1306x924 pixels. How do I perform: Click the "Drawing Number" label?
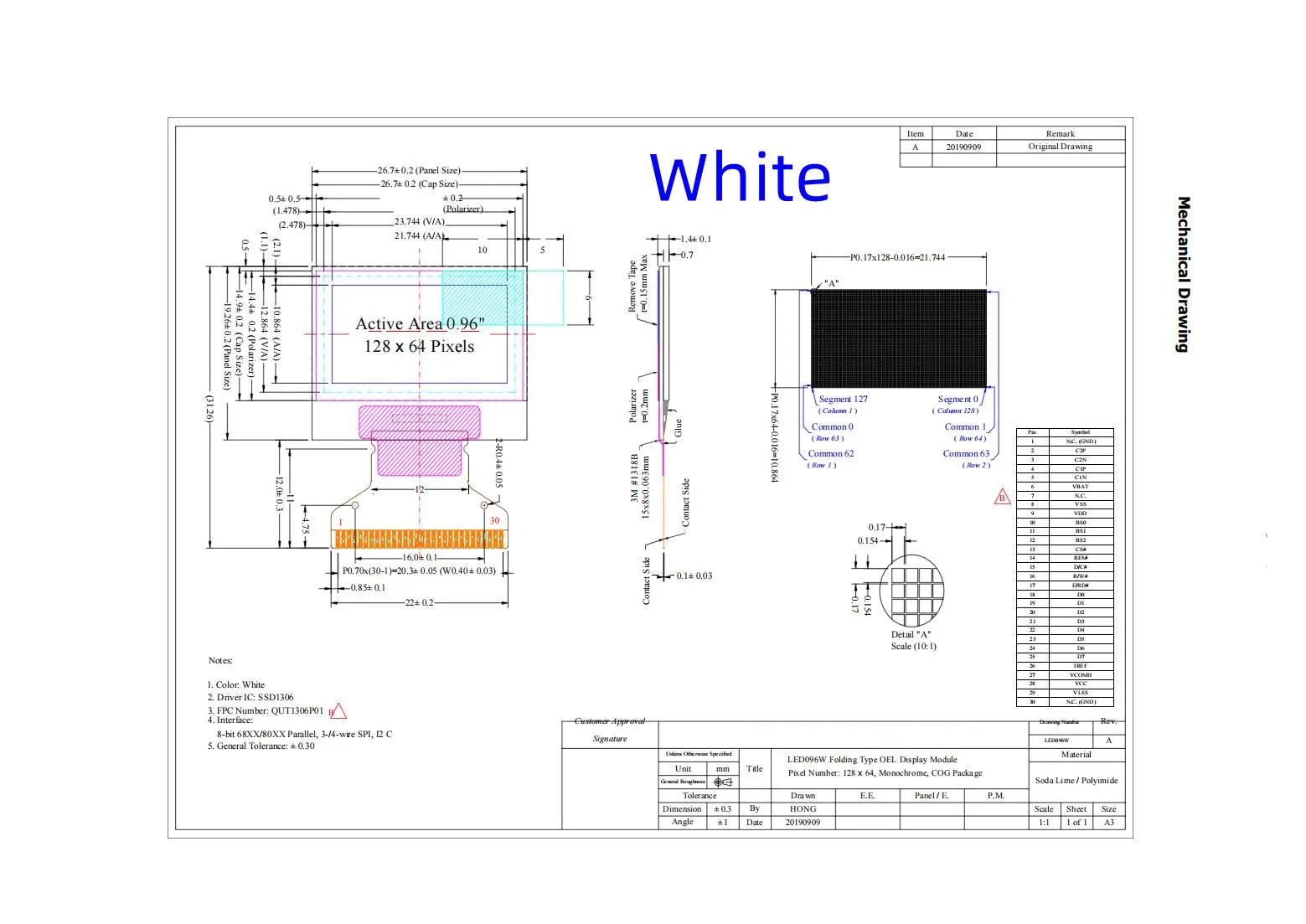tap(1059, 721)
